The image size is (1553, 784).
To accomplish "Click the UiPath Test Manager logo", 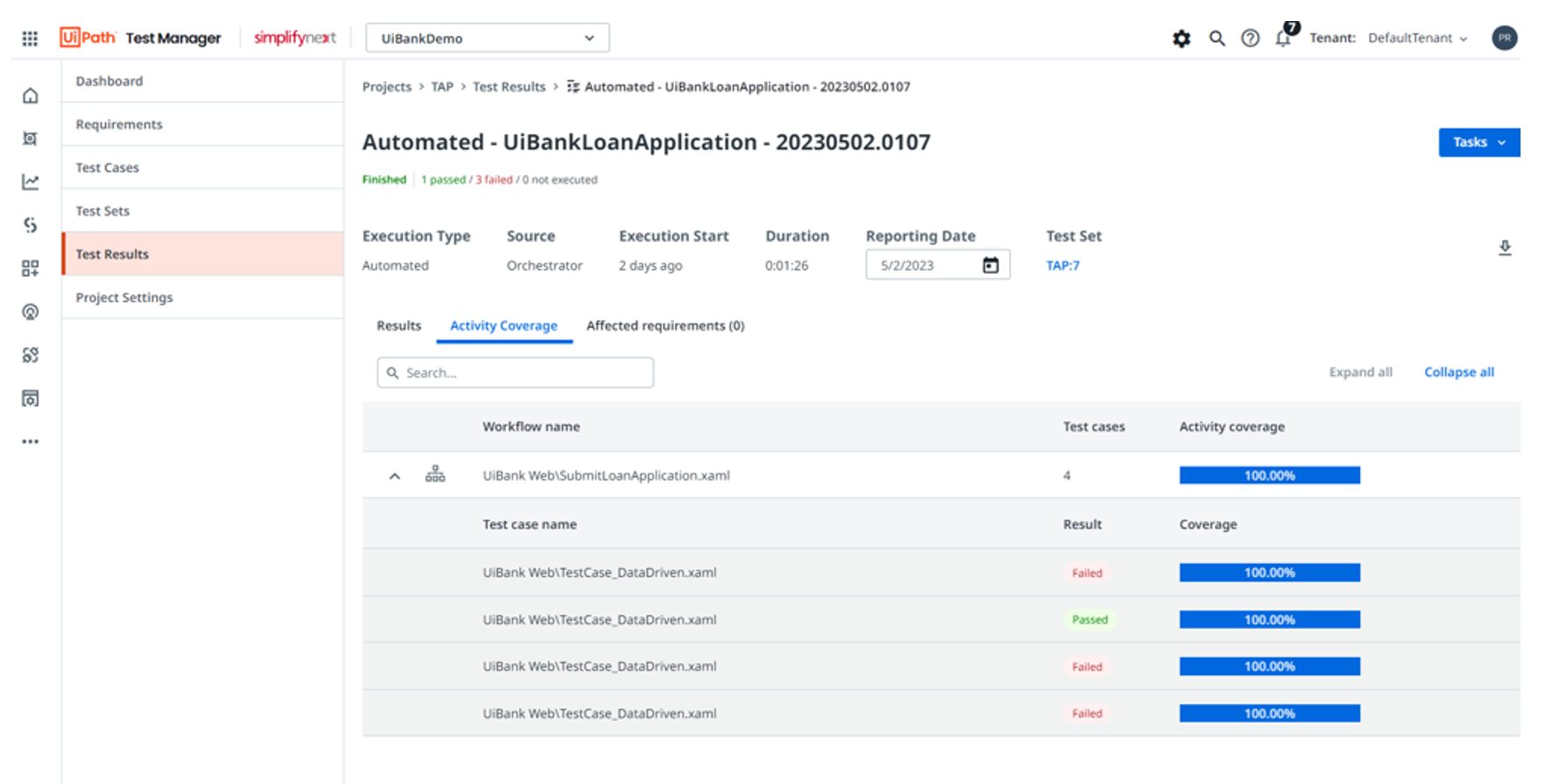I will pyautogui.click(x=140, y=38).
